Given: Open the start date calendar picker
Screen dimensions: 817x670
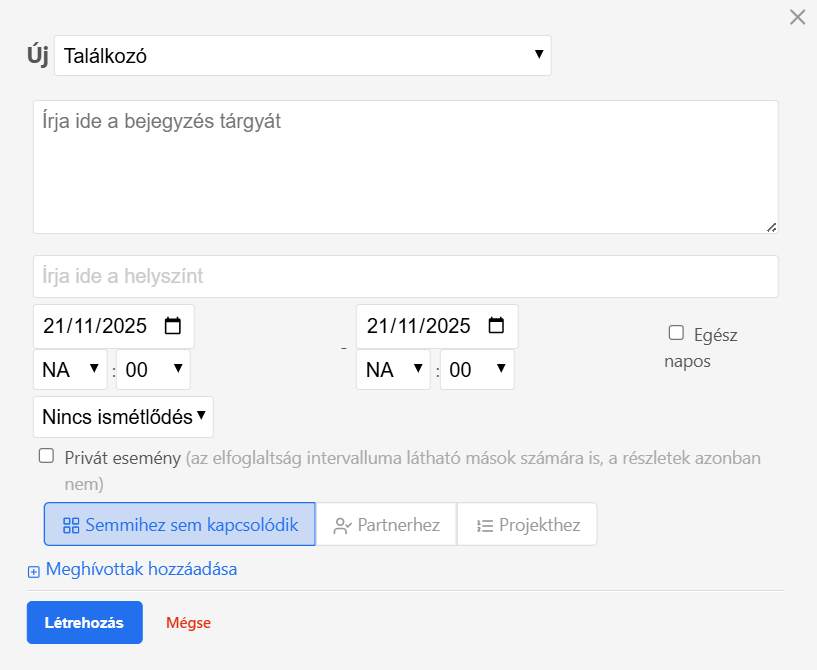Looking at the screenshot, I should click(x=172, y=325).
